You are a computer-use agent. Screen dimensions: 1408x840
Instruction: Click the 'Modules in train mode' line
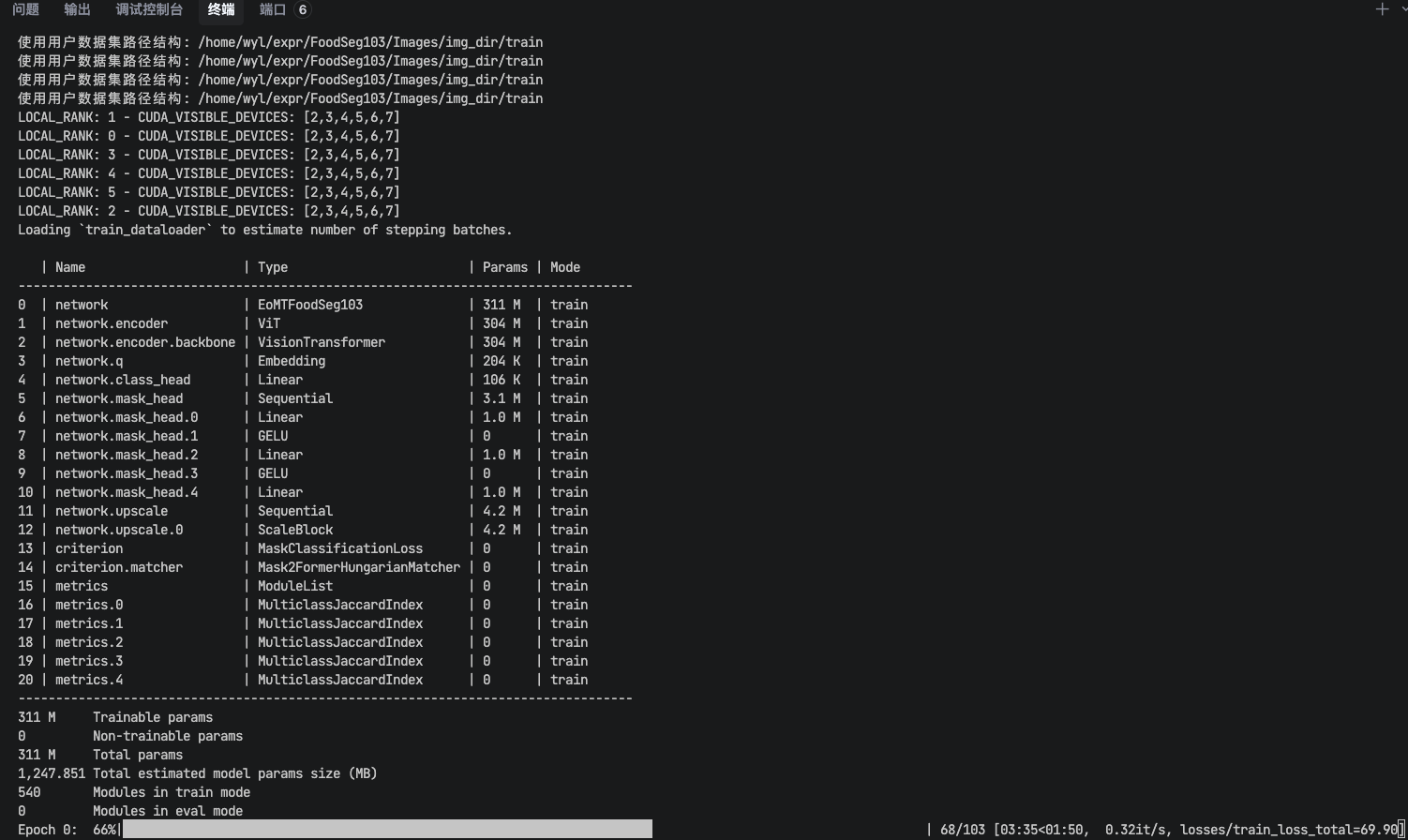134,792
